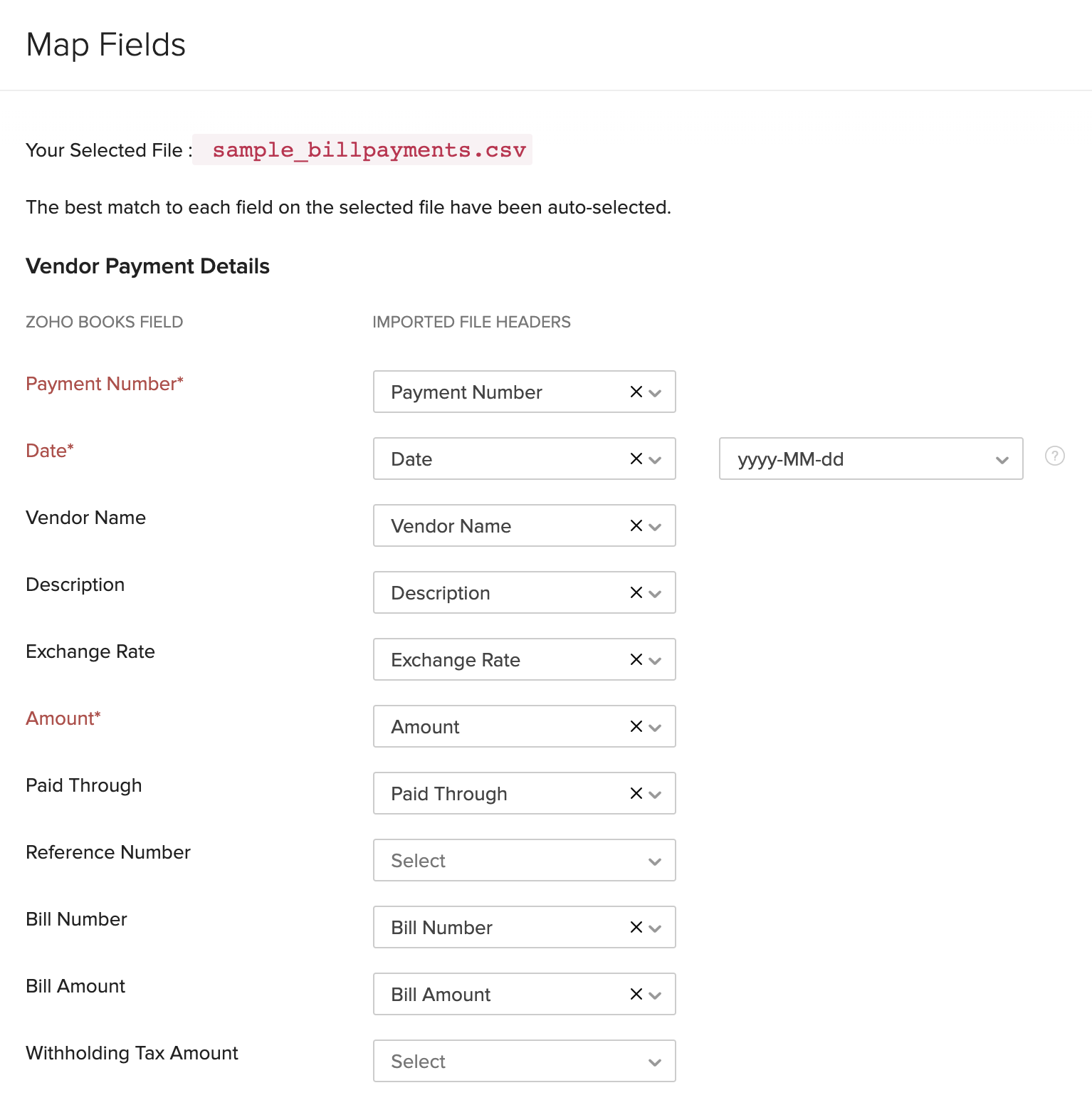Open the date format help tooltip
The image size is (1092, 1105).
(x=1054, y=456)
